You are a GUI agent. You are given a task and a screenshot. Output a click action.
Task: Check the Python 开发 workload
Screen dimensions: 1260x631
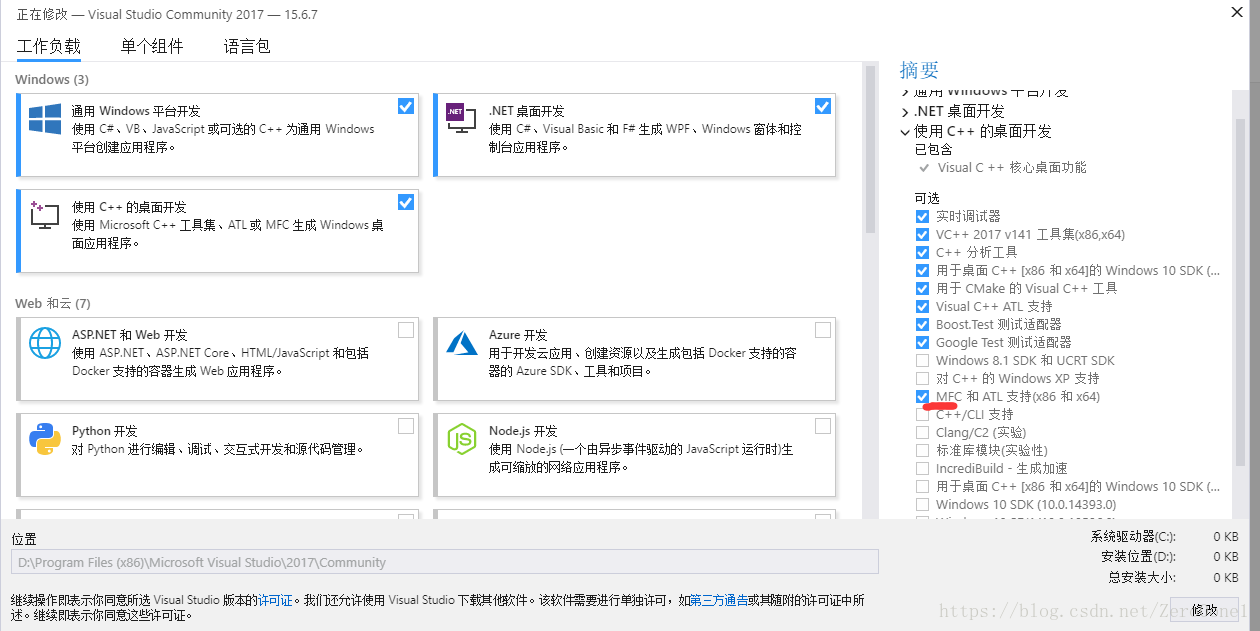pos(405,426)
